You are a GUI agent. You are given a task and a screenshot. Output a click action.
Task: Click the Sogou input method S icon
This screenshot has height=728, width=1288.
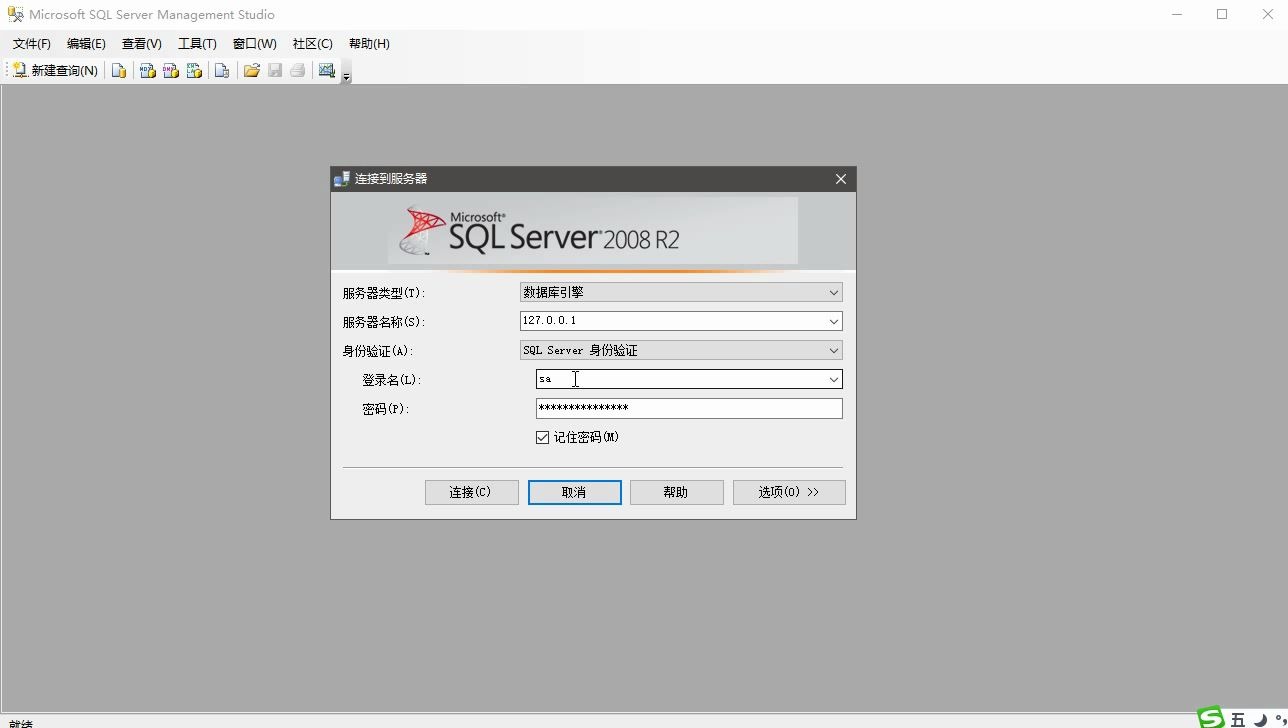[x=1211, y=718]
